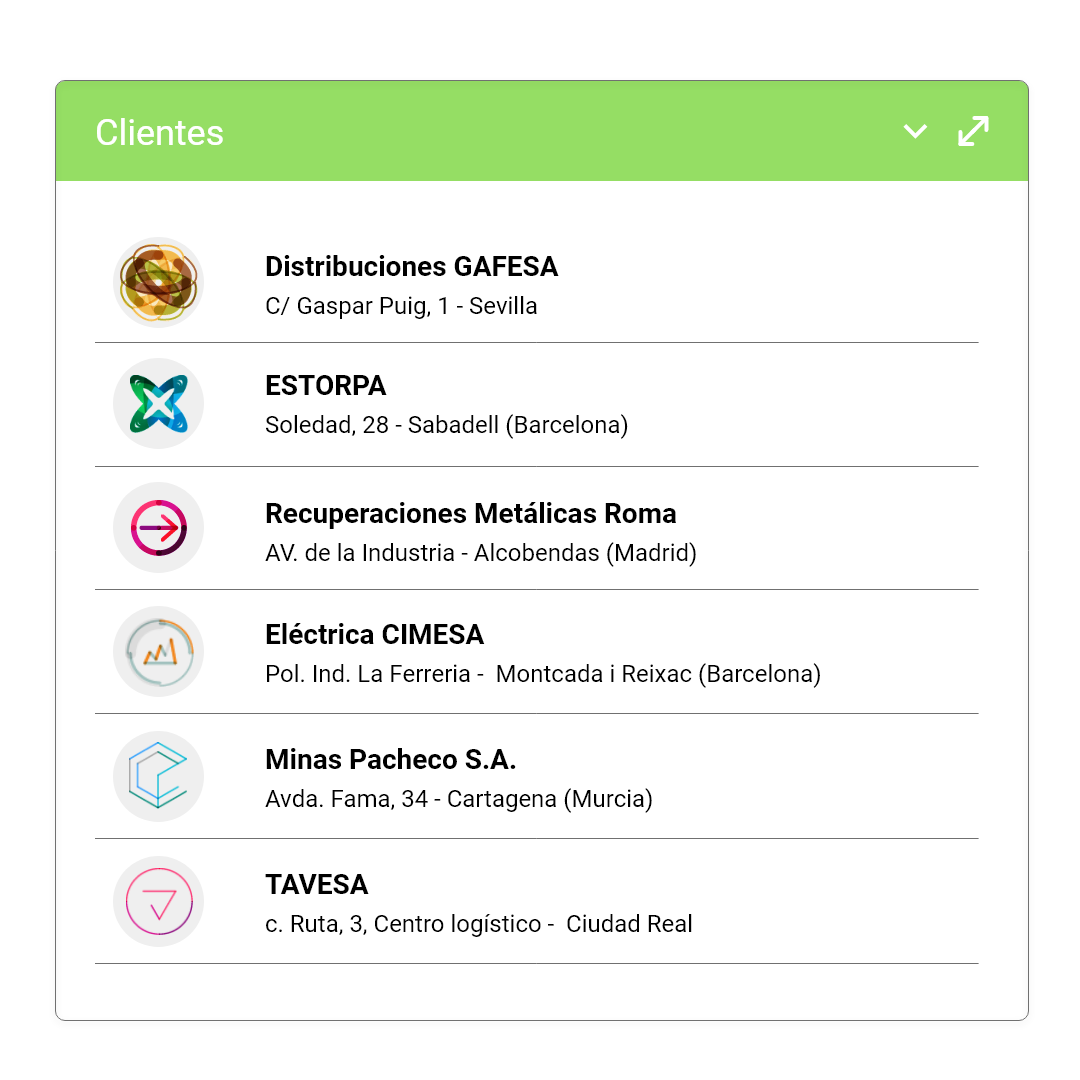Collapse the Clientes panel with chevron
The width and height of the screenshot is (1080, 1080).
tap(915, 131)
